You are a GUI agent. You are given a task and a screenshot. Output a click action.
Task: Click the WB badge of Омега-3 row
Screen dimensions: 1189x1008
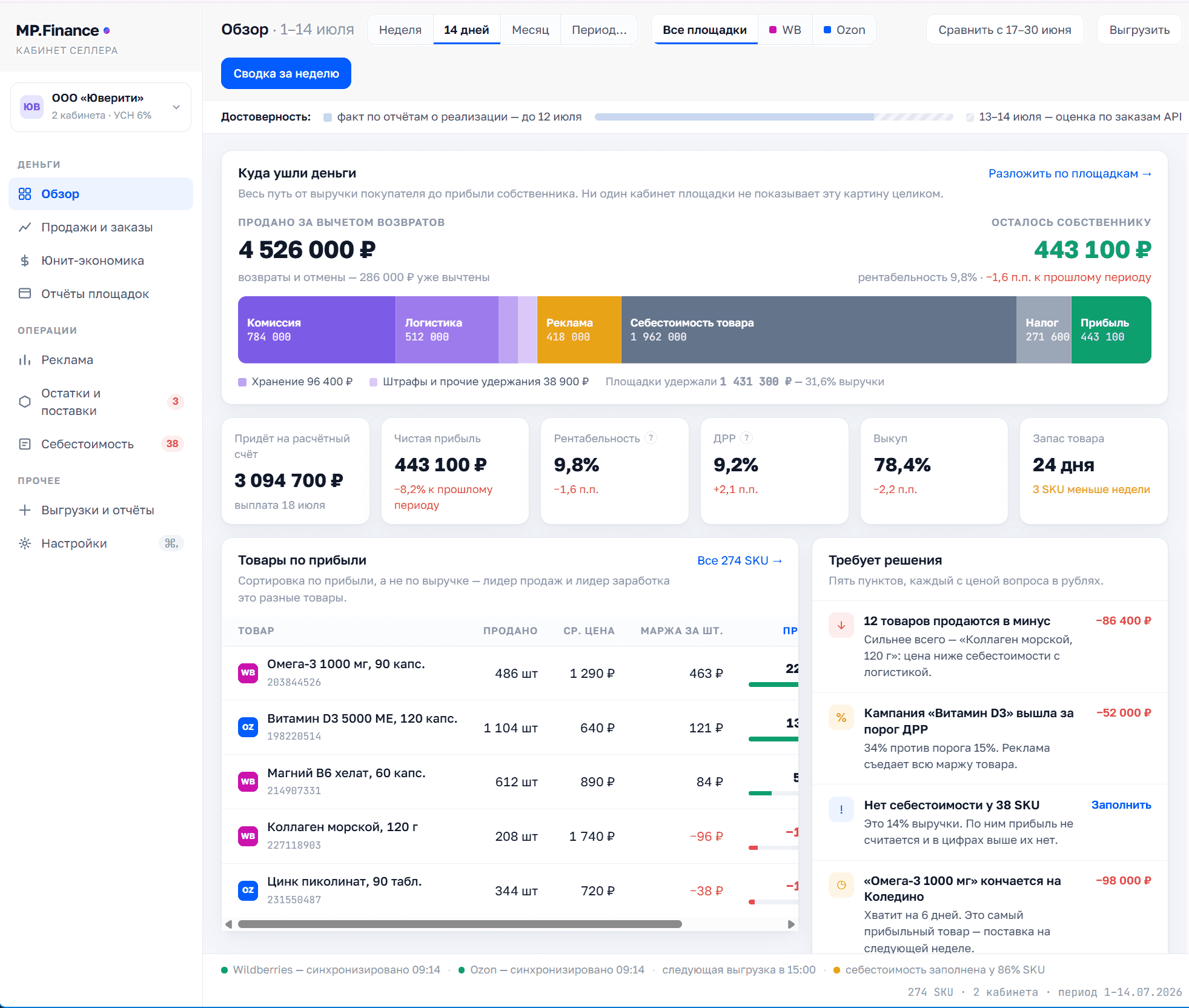coord(248,673)
